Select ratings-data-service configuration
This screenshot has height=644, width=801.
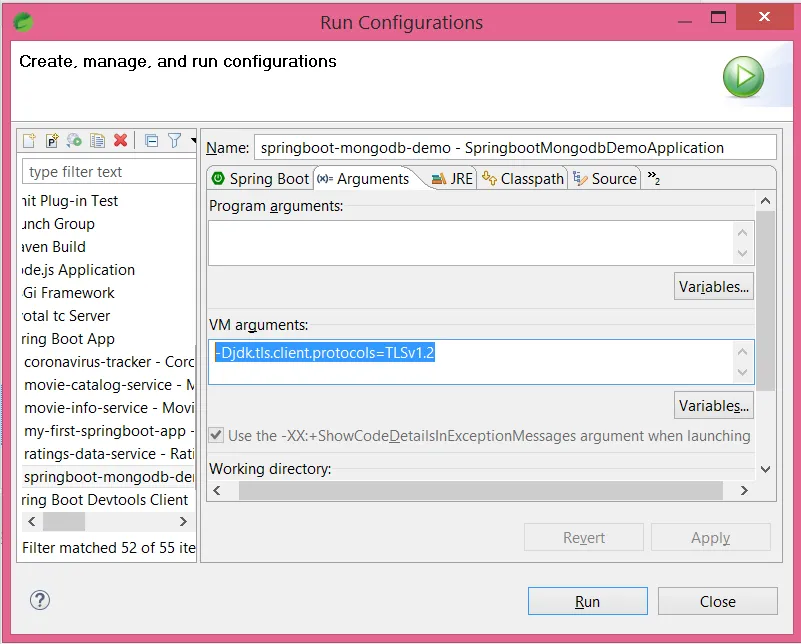coord(109,454)
